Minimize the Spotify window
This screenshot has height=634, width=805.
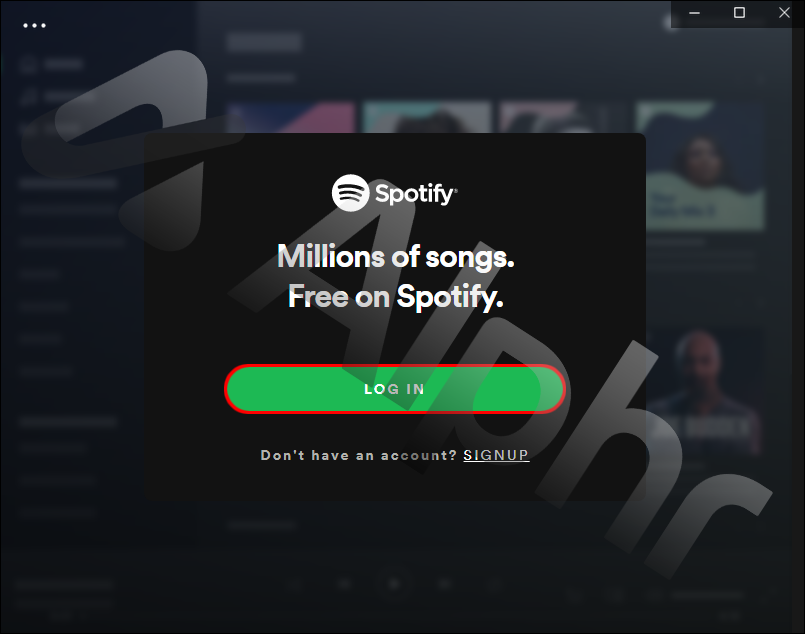695,13
